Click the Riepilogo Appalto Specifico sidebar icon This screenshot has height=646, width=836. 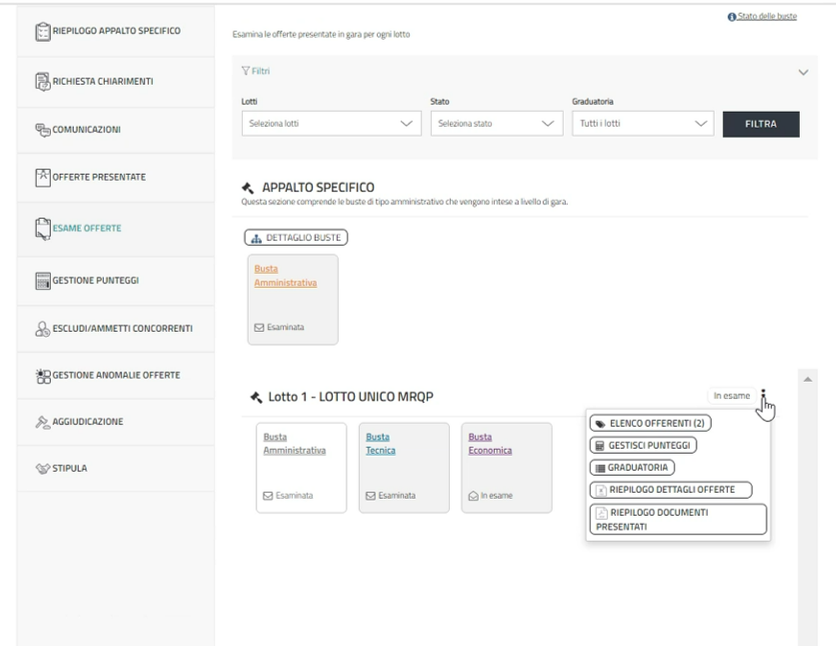coord(42,32)
